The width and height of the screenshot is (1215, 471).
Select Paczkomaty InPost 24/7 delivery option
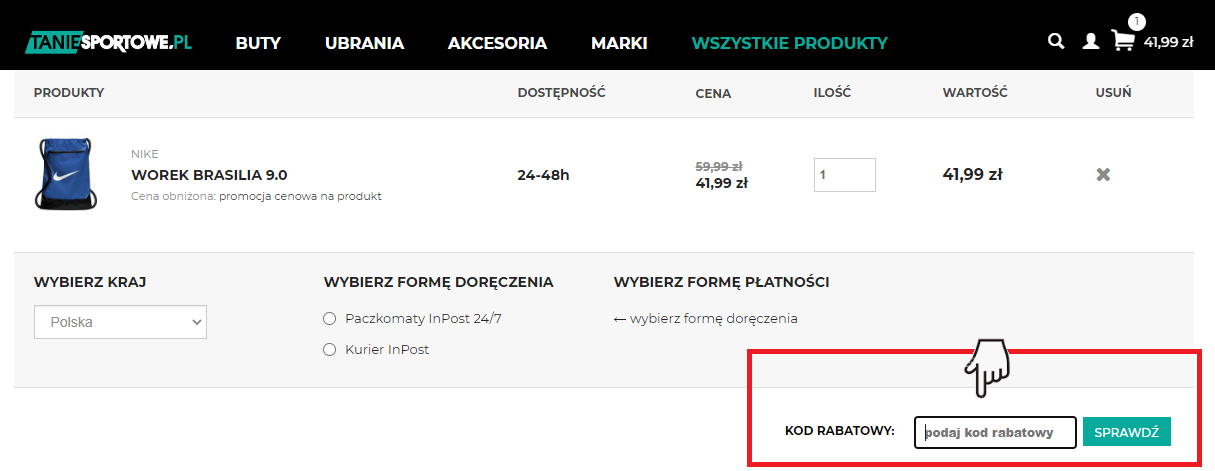(330, 318)
